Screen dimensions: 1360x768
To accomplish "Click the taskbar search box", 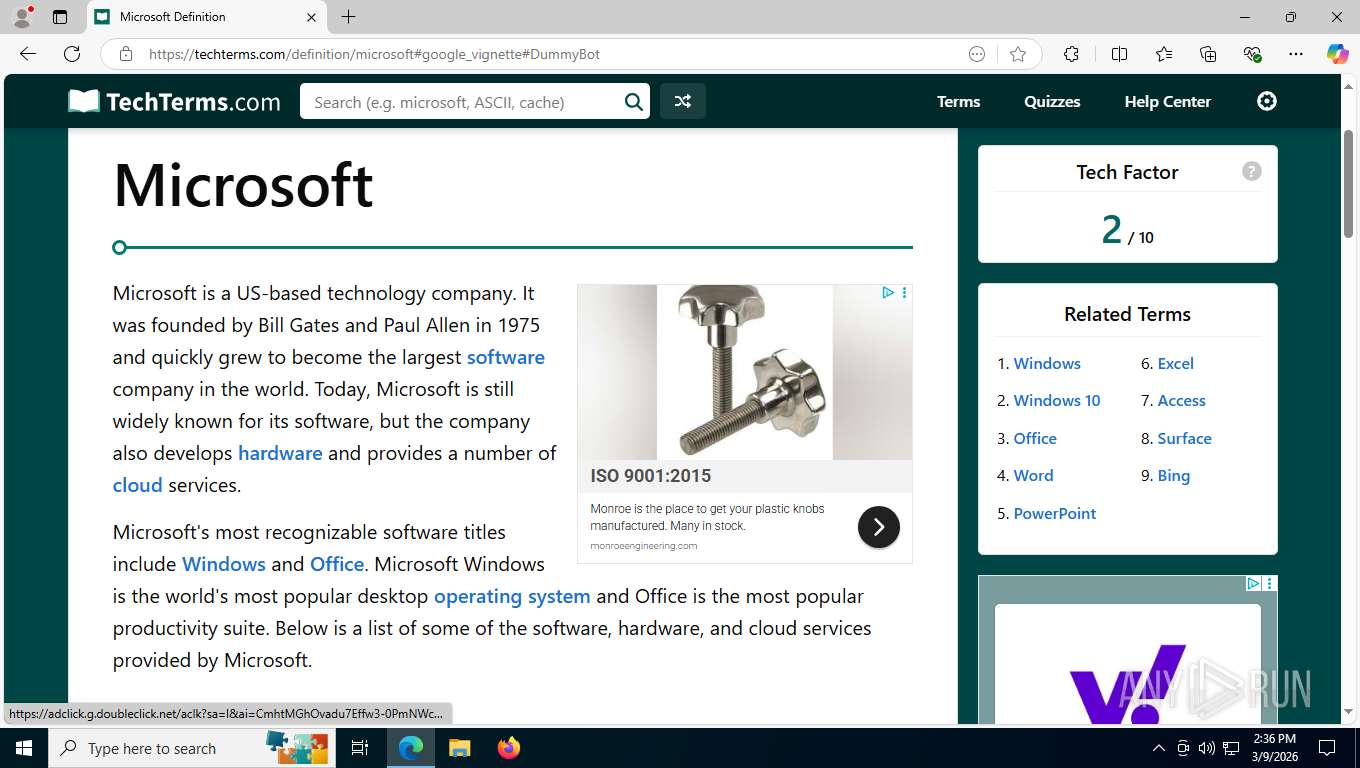I will click(190, 748).
